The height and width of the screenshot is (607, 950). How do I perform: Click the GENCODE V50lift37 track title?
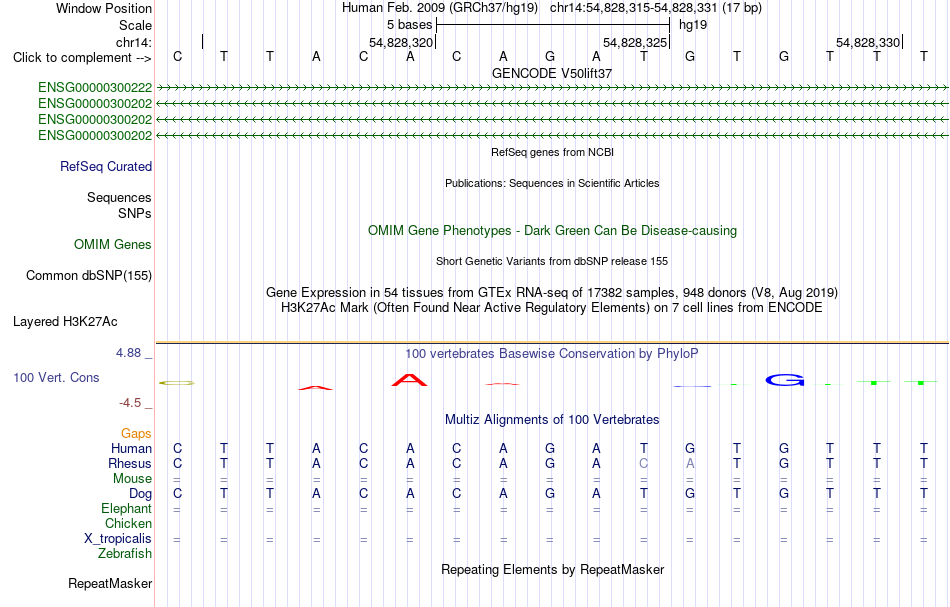(x=552, y=73)
